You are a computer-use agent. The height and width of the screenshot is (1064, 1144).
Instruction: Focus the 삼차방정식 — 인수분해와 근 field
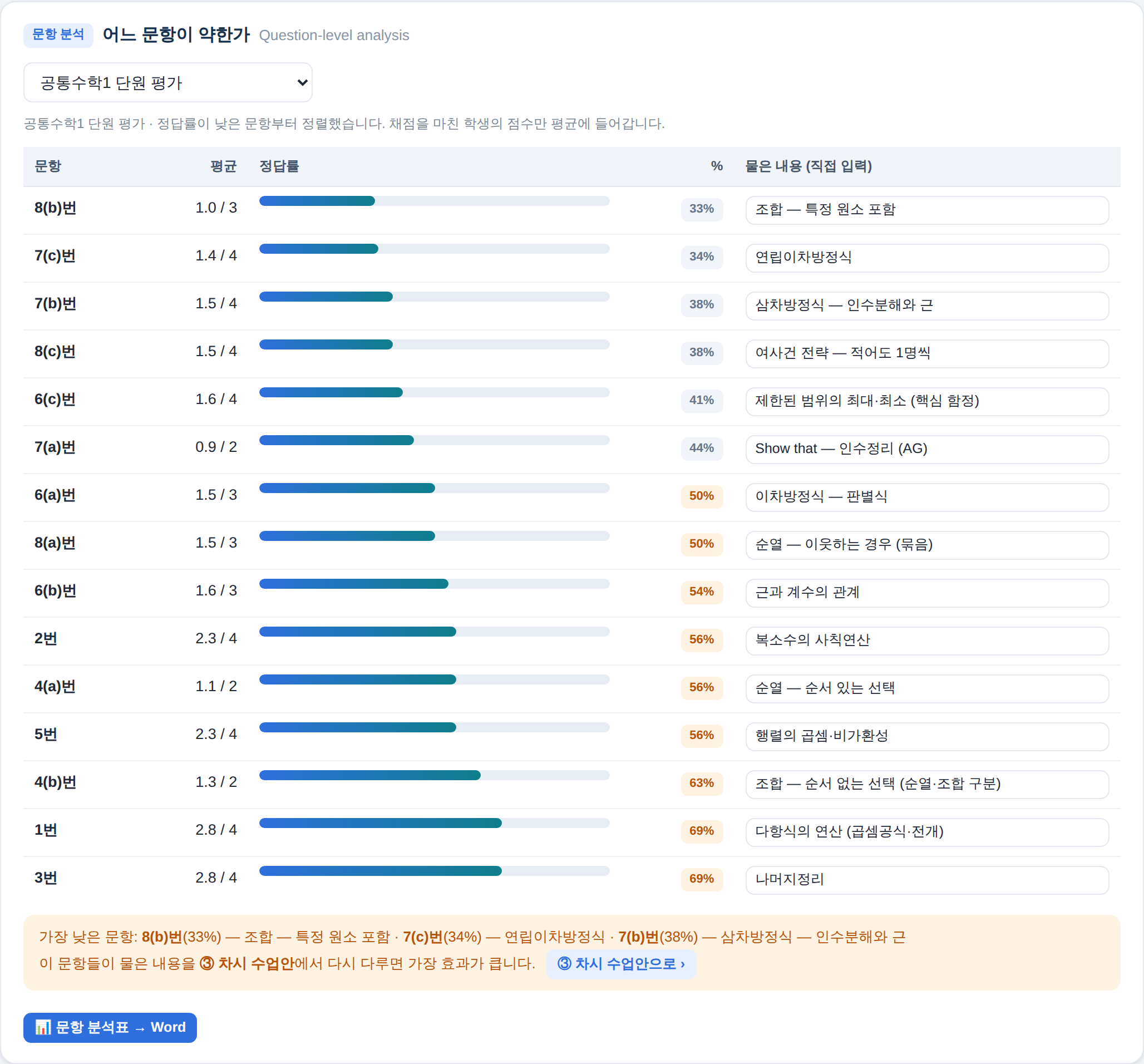pyautogui.click(x=926, y=305)
